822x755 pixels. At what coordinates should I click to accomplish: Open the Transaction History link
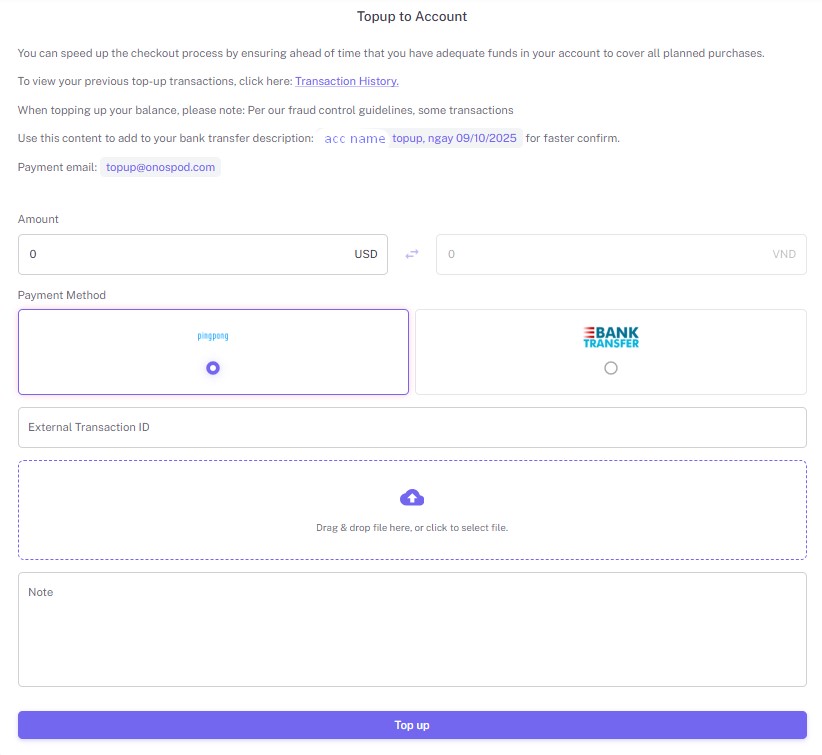point(347,81)
